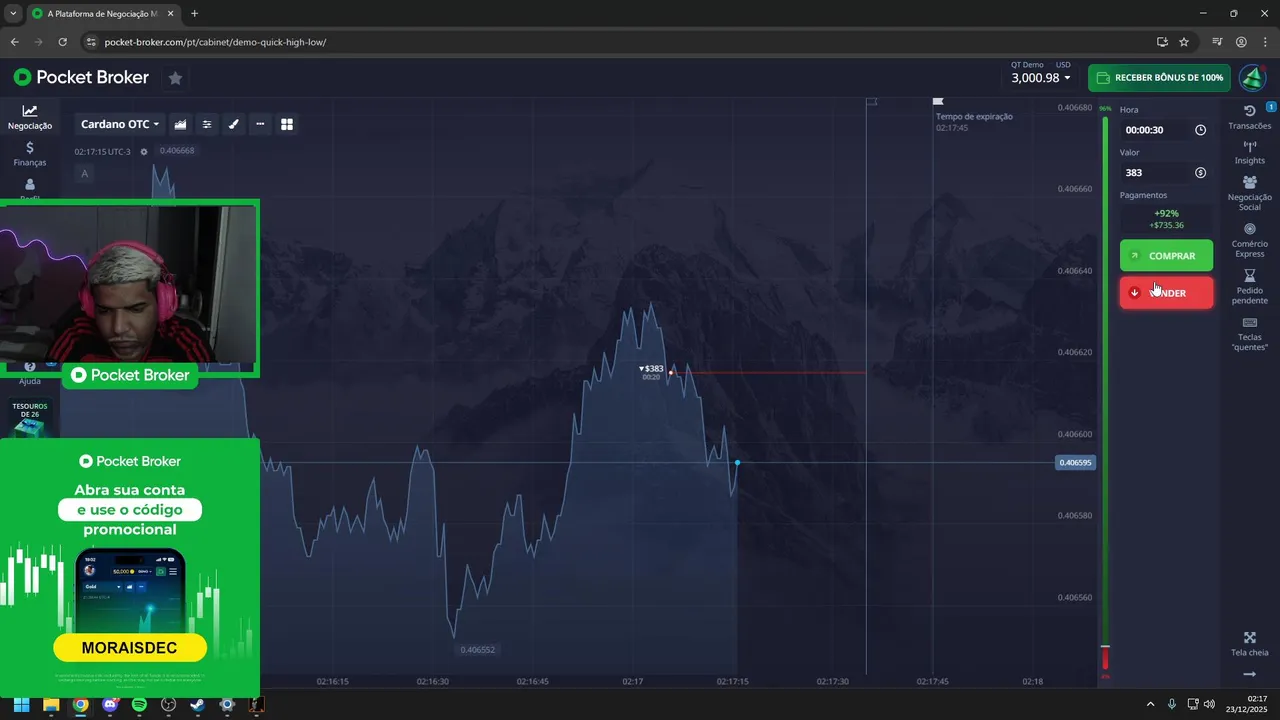The width and height of the screenshot is (1280, 720).
Task: Click the expiration time flag marker
Action: pos(938,101)
